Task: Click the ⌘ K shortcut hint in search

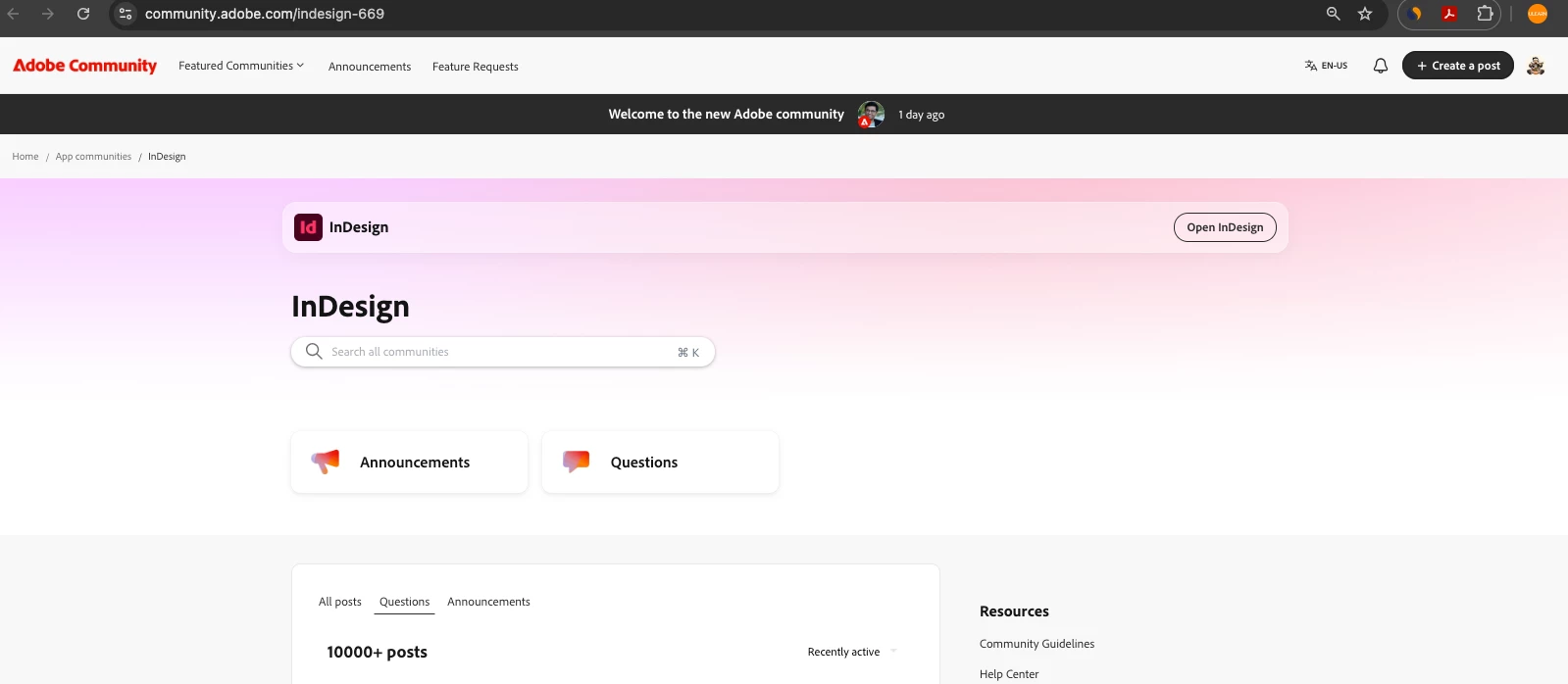Action: (688, 353)
